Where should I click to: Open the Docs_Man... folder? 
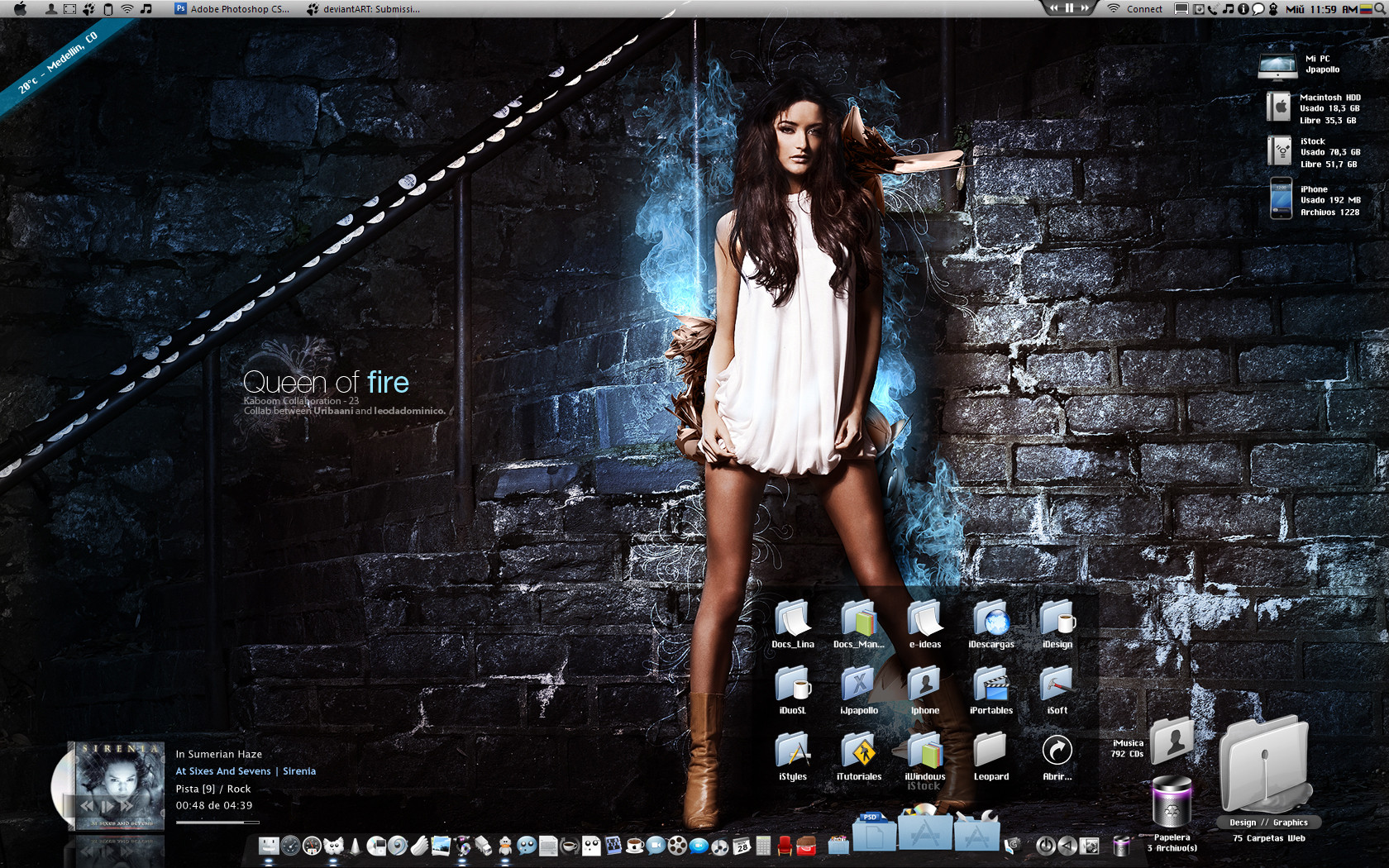click(858, 618)
